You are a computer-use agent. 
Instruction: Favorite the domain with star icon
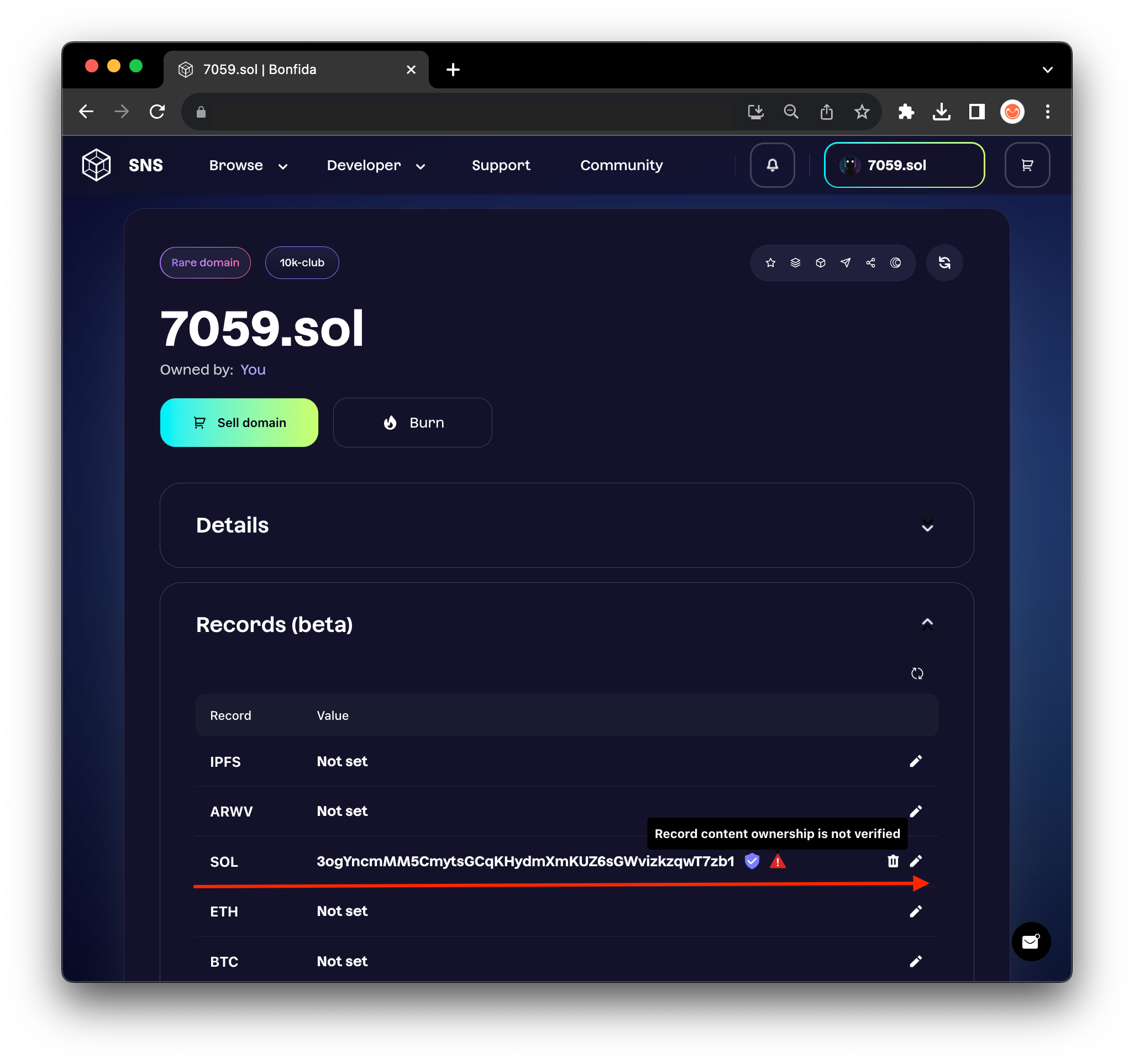click(770, 263)
